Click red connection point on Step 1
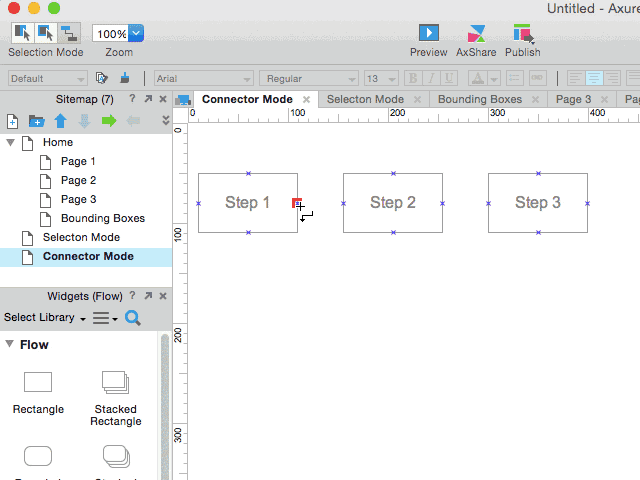The image size is (640, 480). [x=296, y=203]
